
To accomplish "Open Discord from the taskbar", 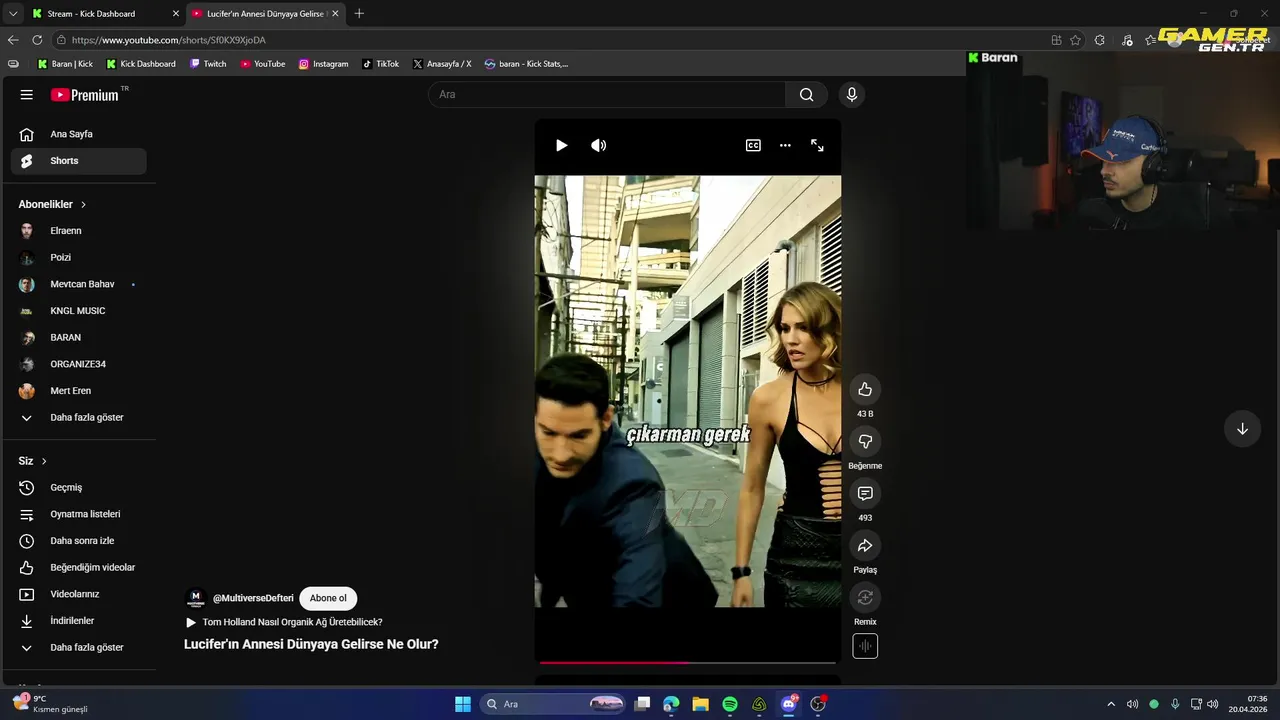I will (789, 704).
